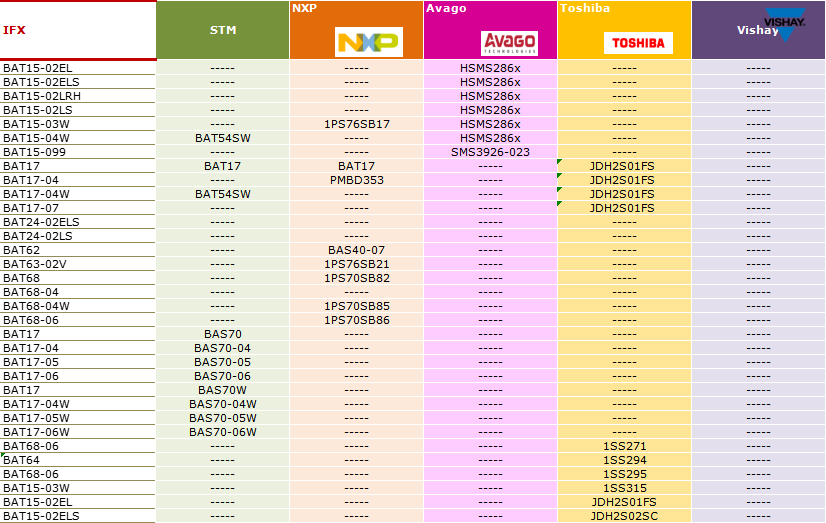Screen dimensions: 826x523
Task: Select the NXP header text
Action: 304,8
